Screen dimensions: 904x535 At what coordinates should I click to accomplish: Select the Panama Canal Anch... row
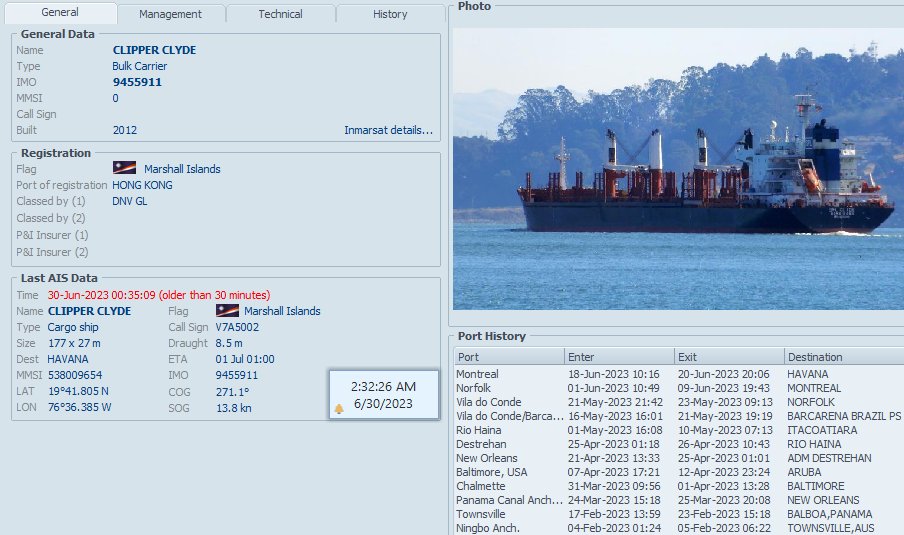[x=679, y=500]
